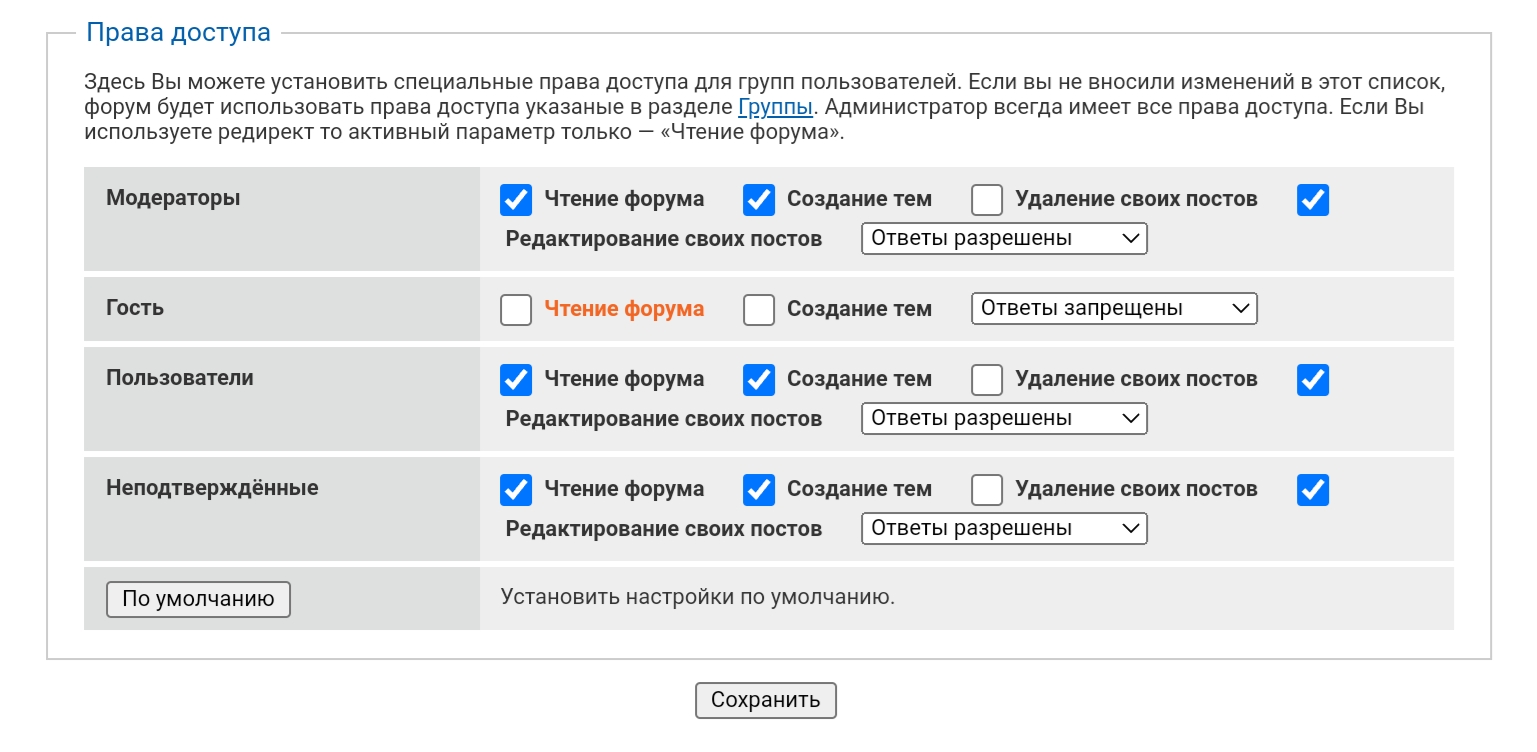This screenshot has width=1537, height=752.
Task: Uncheck Чтение форума checkbox for Пользователи
Action: (516, 380)
